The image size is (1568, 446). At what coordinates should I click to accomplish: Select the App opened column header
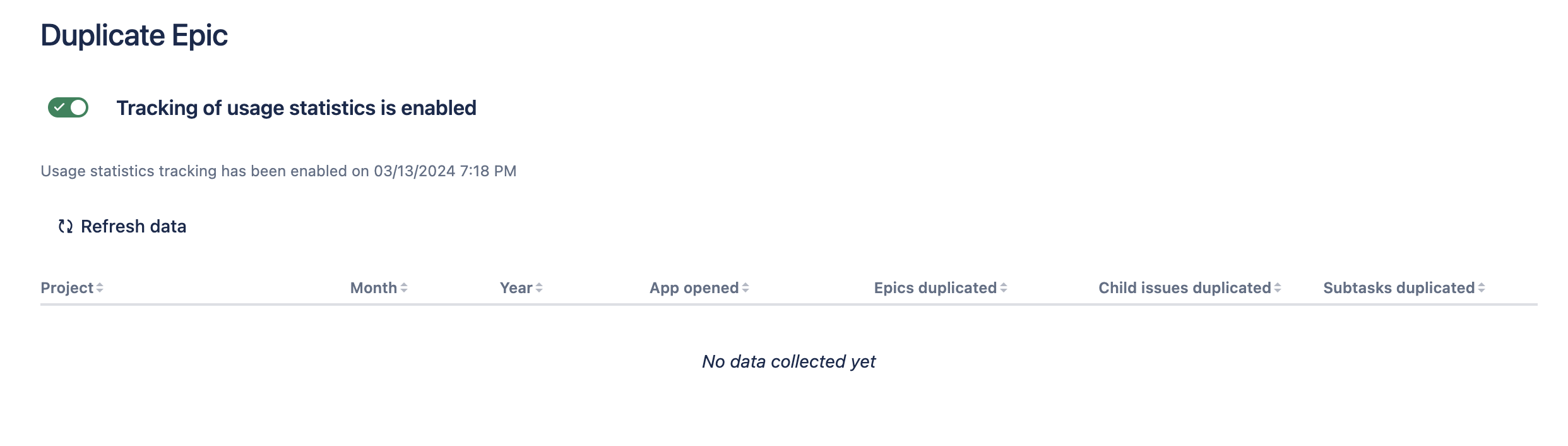694,288
